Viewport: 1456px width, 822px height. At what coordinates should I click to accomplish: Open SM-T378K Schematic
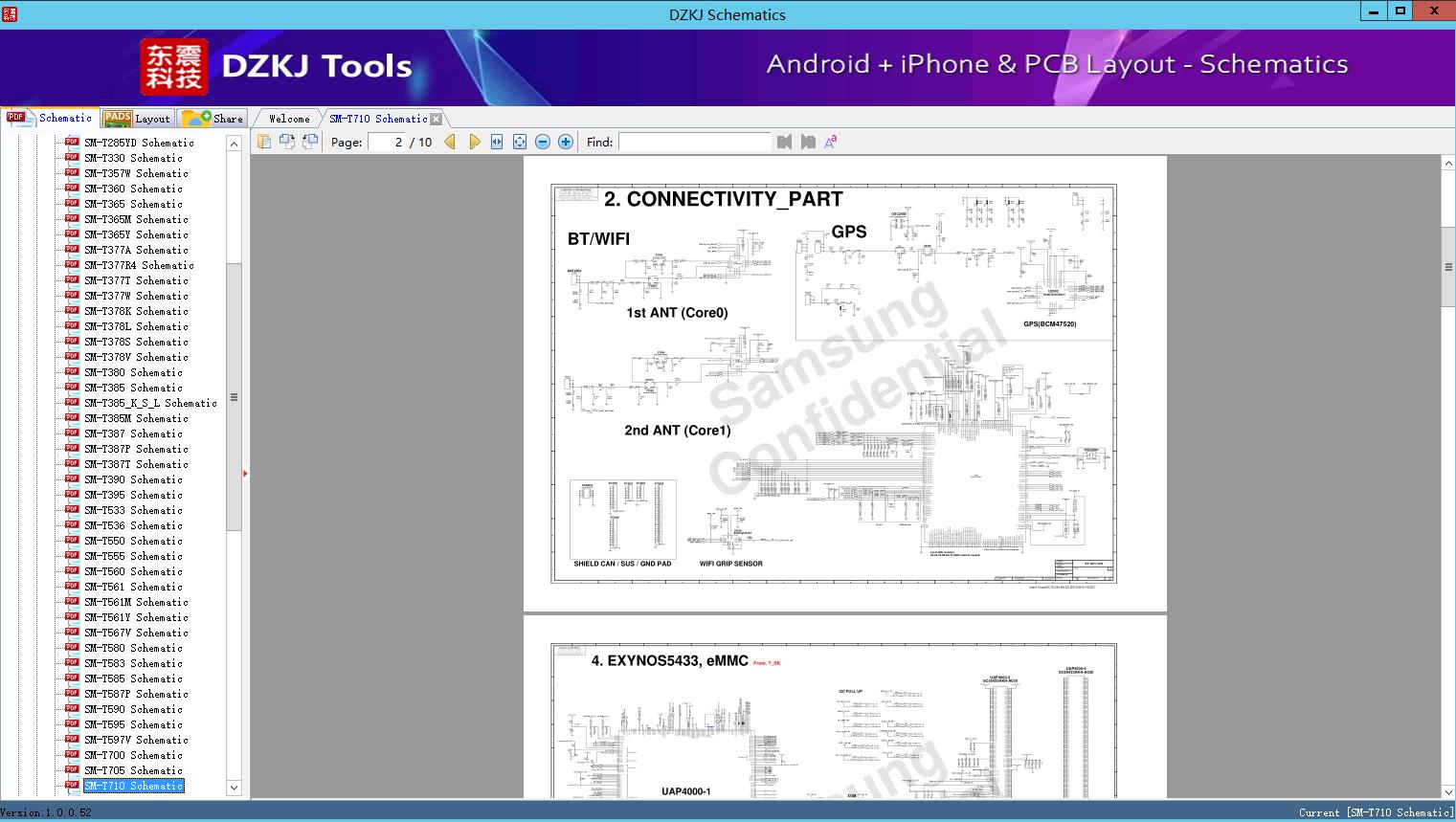tap(136, 311)
